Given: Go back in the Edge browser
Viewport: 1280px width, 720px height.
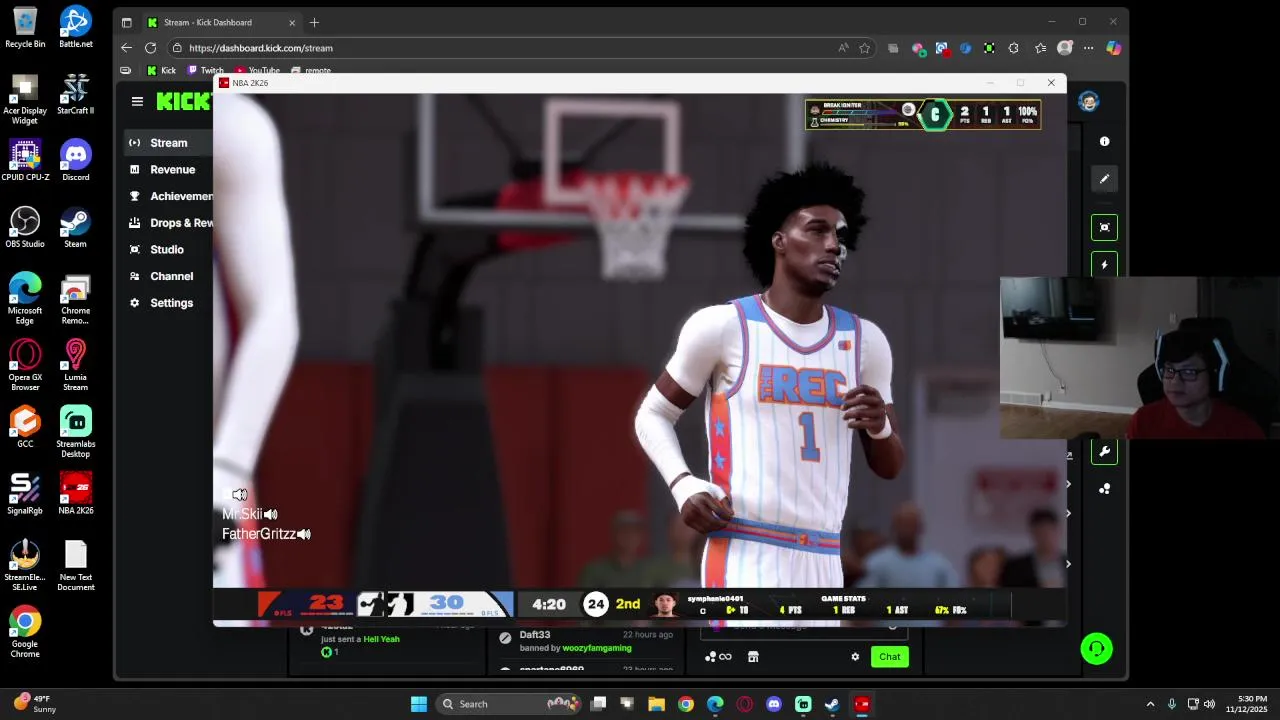Looking at the screenshot, I should pyautogui.click(x=126, y=48).
